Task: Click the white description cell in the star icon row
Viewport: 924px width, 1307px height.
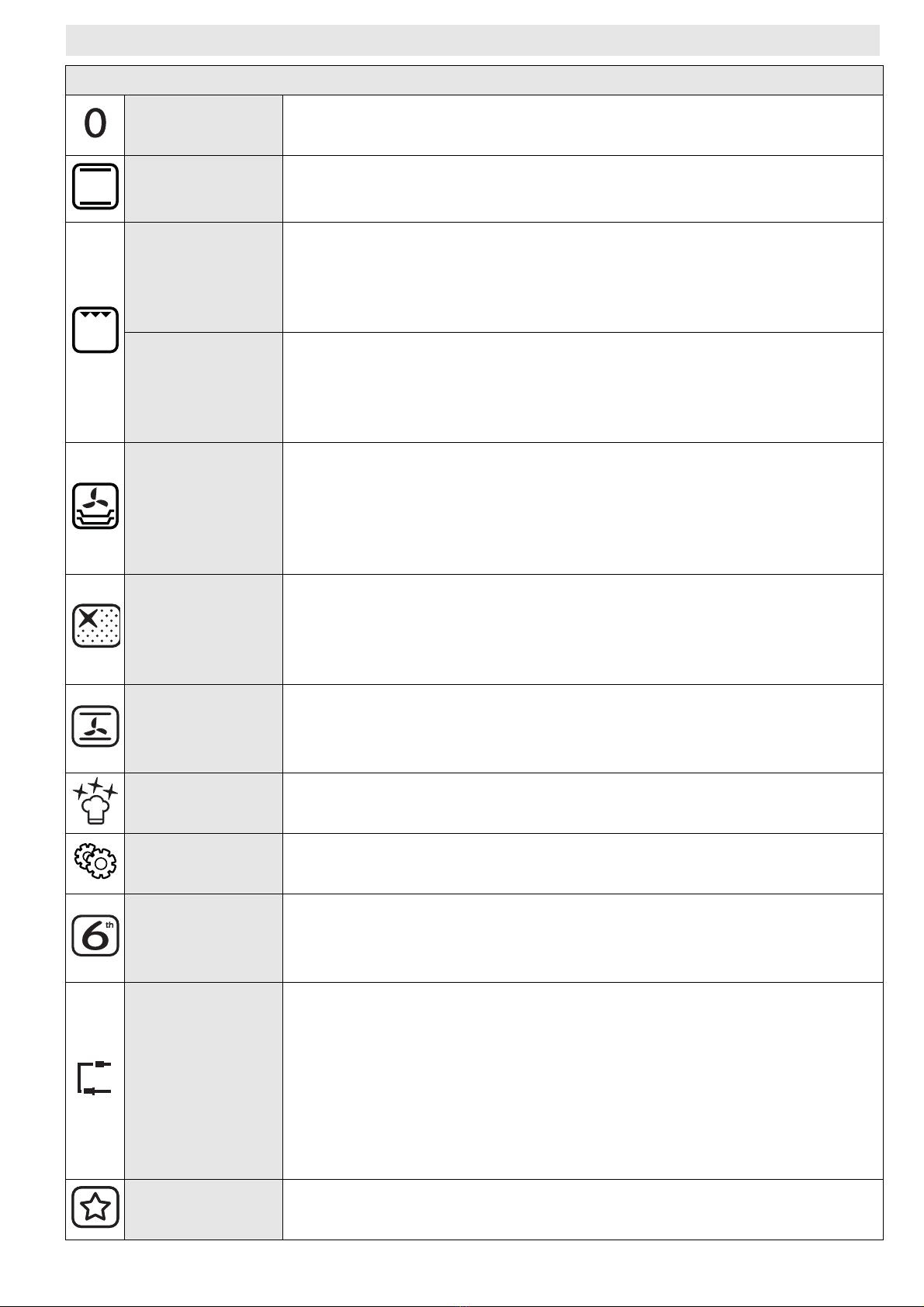Action: [x=583, y=1209]
